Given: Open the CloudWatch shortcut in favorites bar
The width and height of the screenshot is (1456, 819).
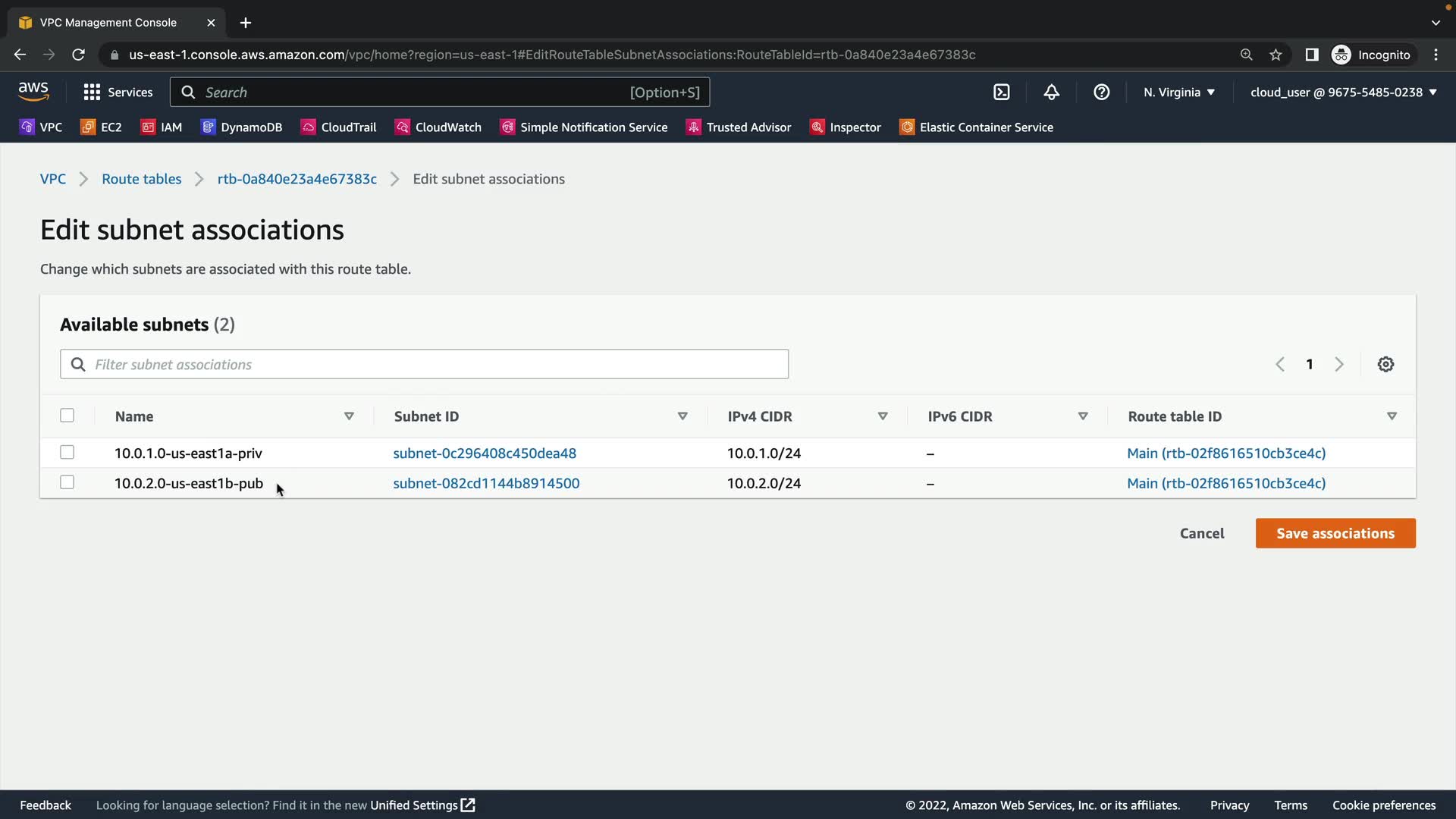Looking at the screenshot, I should [x=438, y=127].
